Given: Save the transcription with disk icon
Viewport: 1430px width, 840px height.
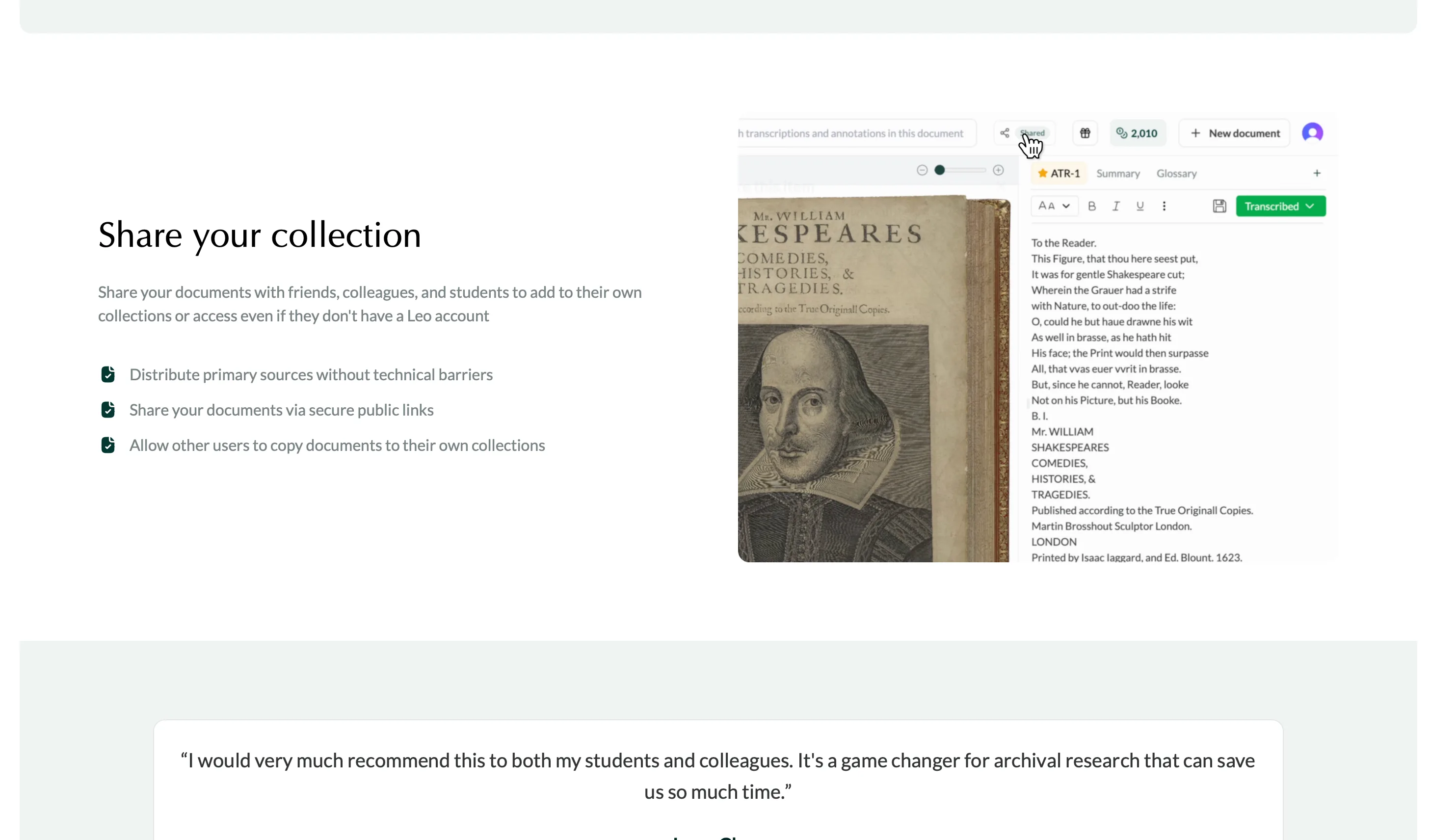Looking at the screenshot, I should coord(1219,206).
